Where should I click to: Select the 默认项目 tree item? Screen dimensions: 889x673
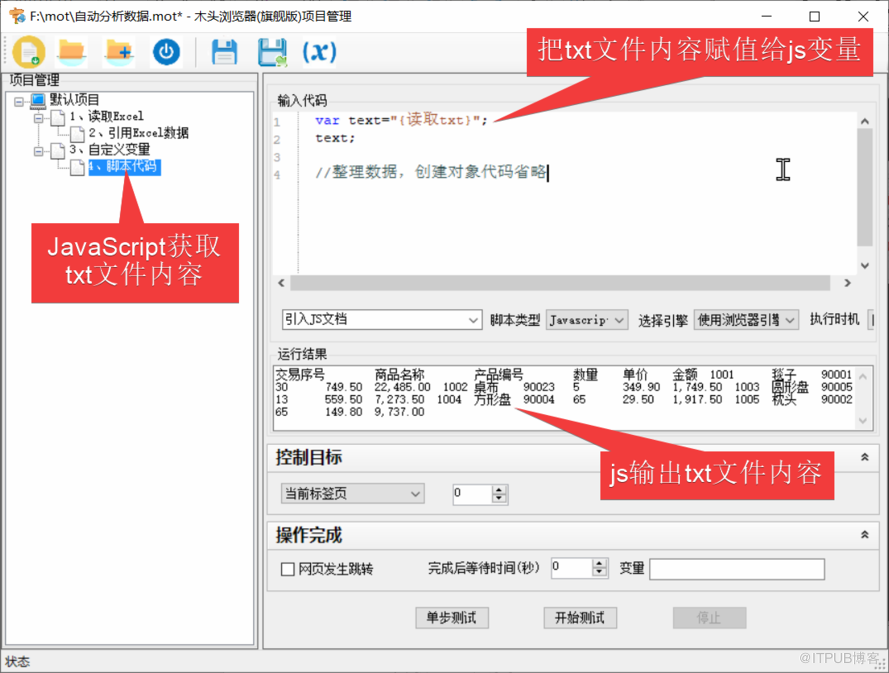point(74,100)
